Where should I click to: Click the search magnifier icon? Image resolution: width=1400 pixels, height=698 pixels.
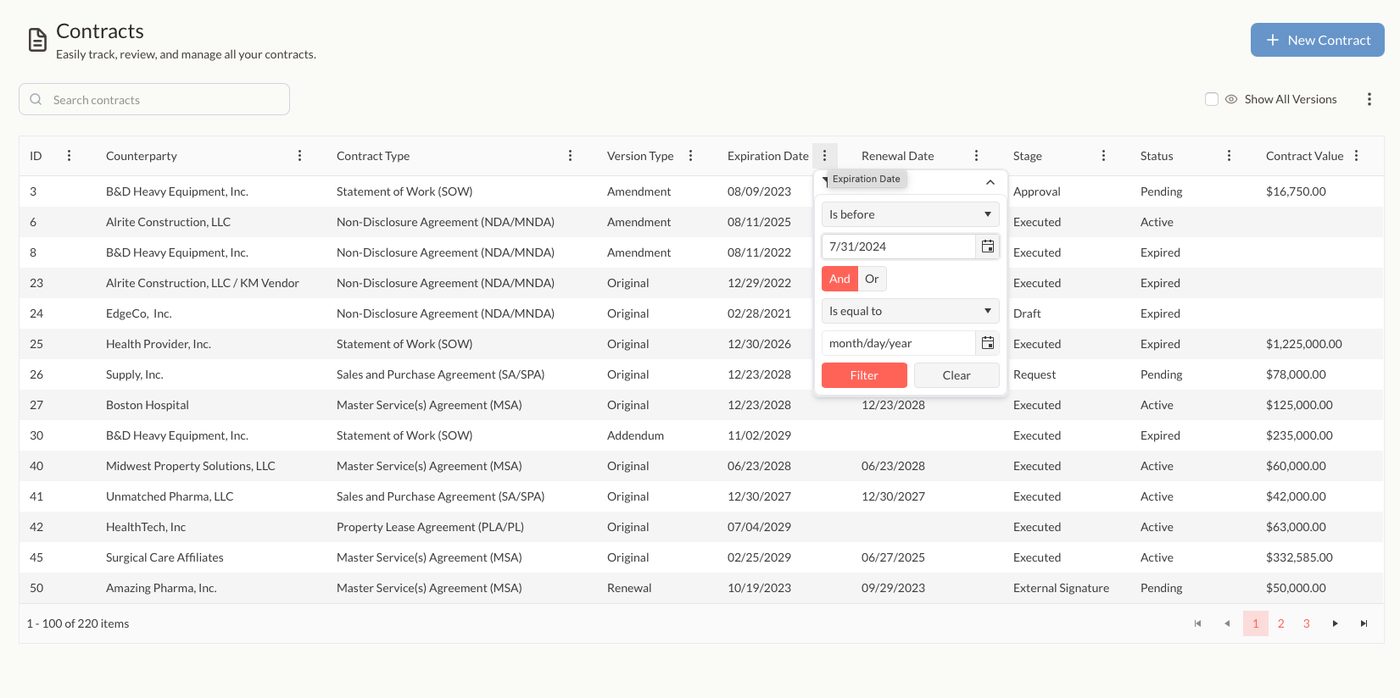[x=36, y=99]
